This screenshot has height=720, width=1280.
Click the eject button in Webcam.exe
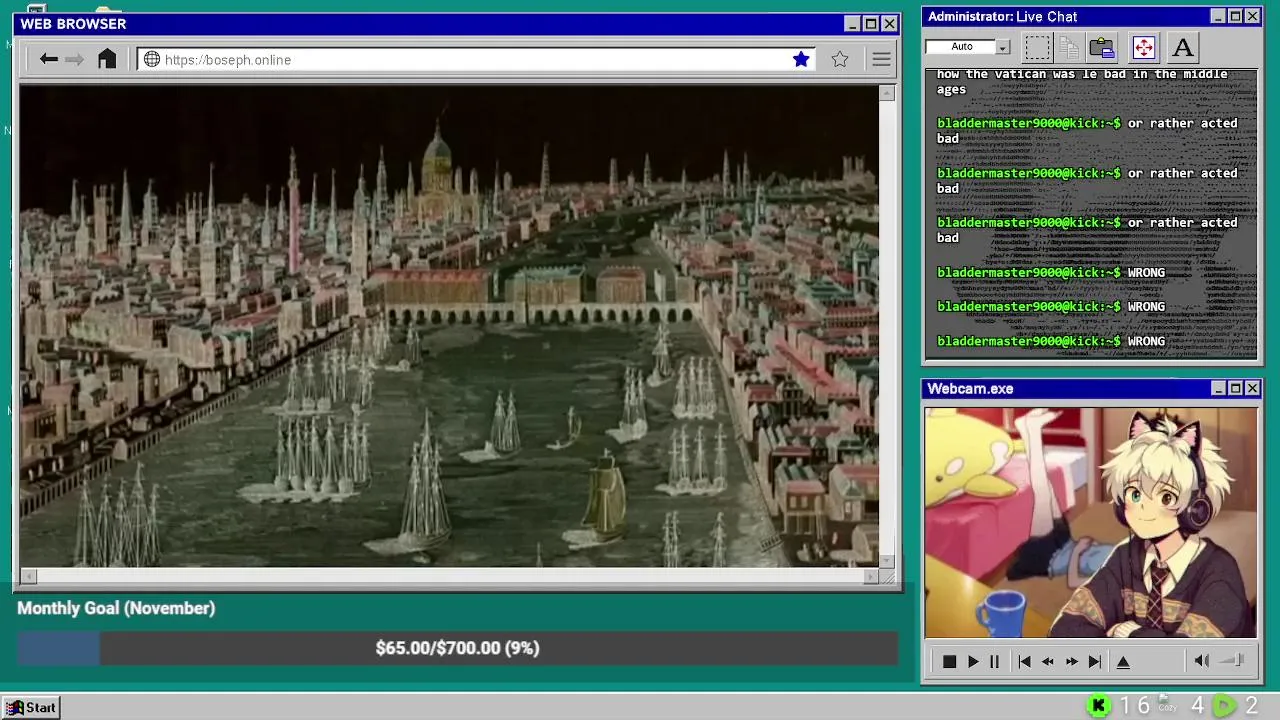pyautogui.click(x=1123, y=661)
